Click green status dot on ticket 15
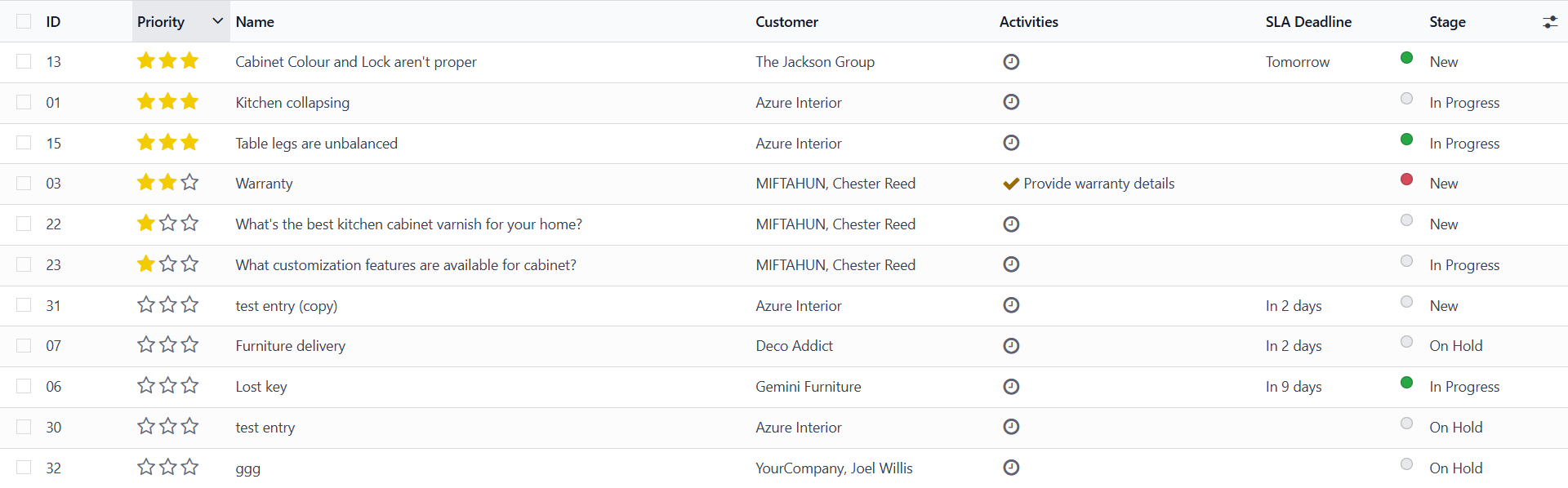 click(x=1406, y=139)
